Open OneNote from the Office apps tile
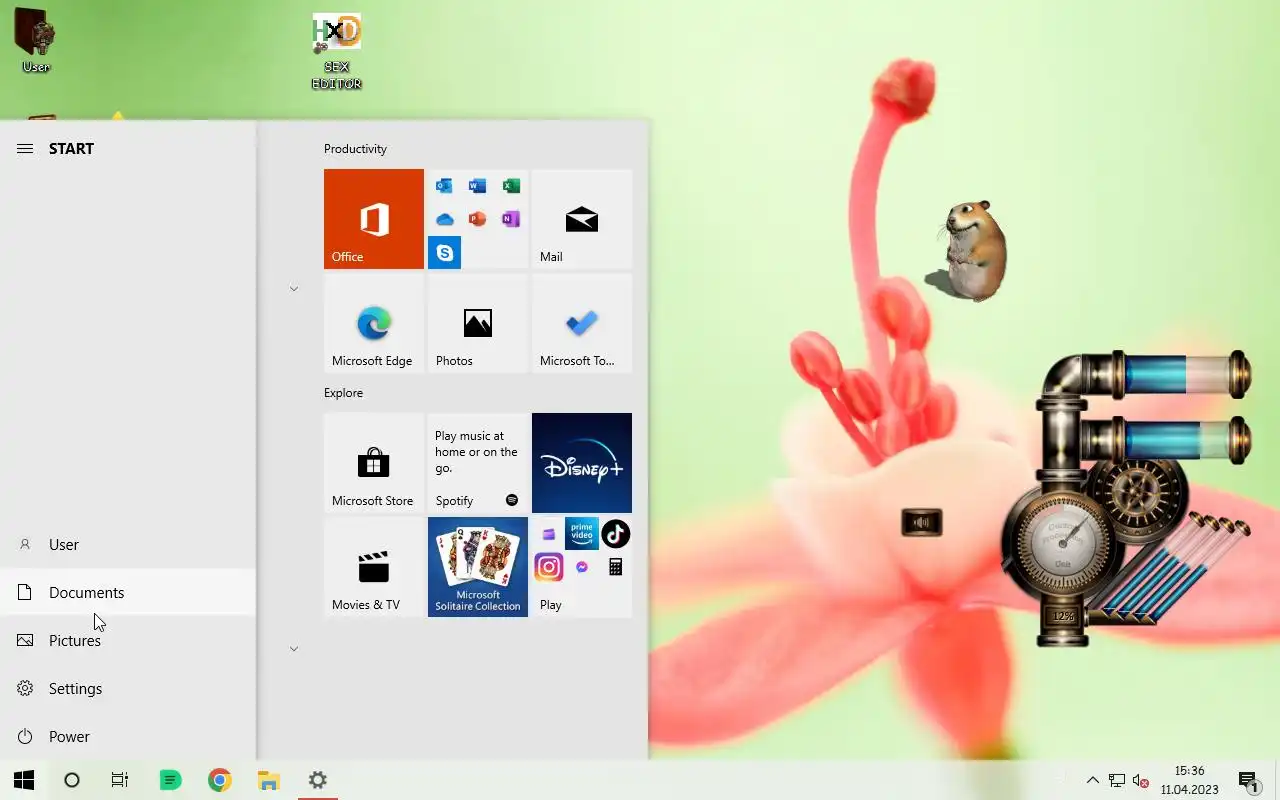1280x800 pixels. pos(511,219)
